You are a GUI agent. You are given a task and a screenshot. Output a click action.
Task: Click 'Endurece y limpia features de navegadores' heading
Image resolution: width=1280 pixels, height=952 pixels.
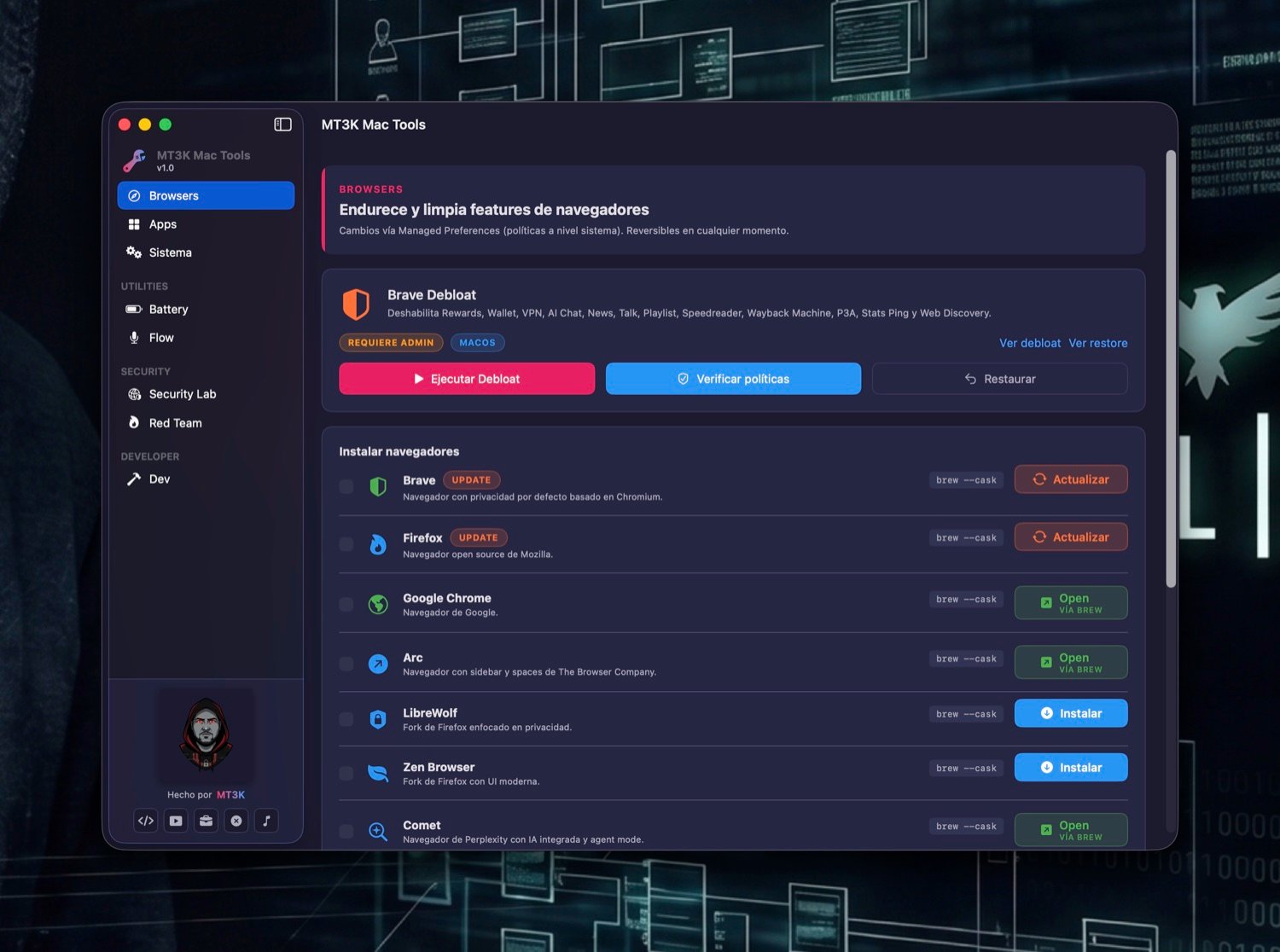point(494,210)
